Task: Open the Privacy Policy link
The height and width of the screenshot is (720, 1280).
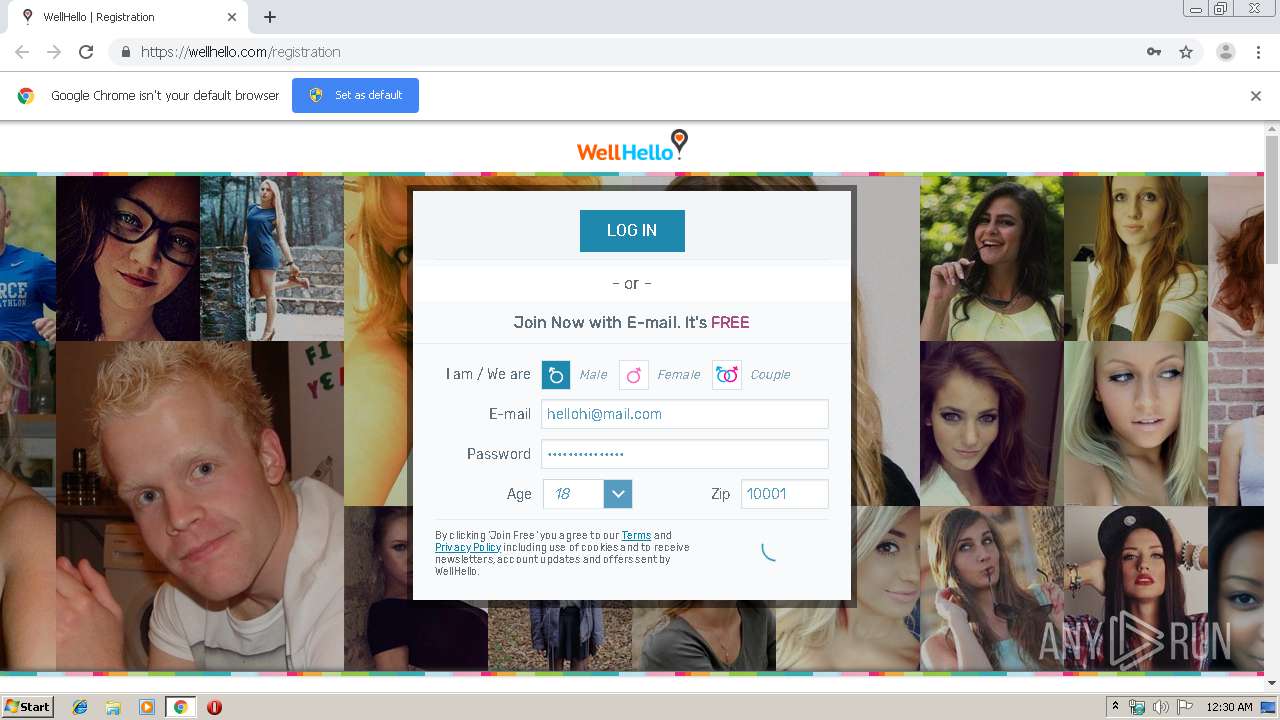Action: pyautogui.click(x=468, y=548)
